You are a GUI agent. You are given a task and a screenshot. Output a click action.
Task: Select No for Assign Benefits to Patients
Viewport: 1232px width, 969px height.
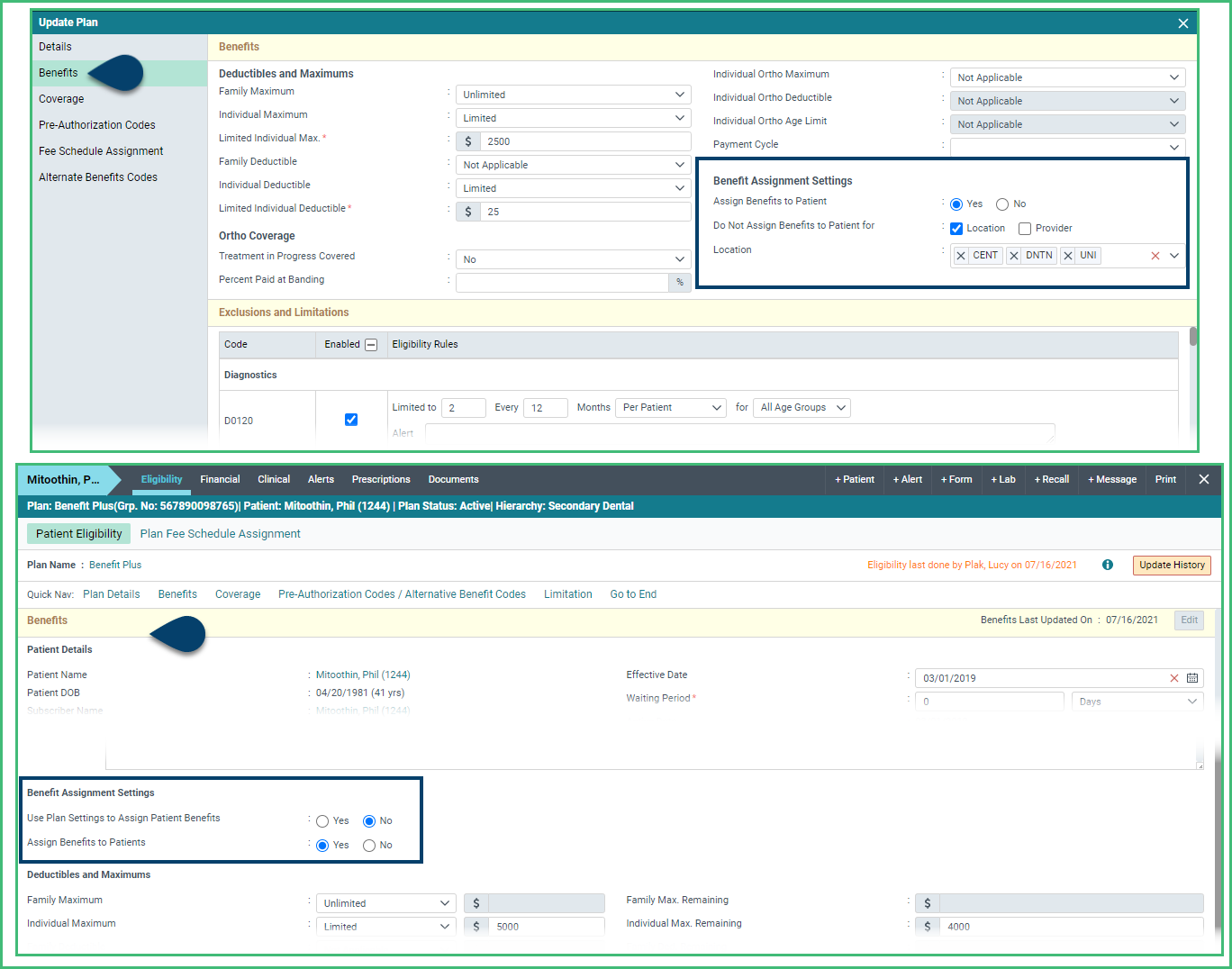click(369, 846)
